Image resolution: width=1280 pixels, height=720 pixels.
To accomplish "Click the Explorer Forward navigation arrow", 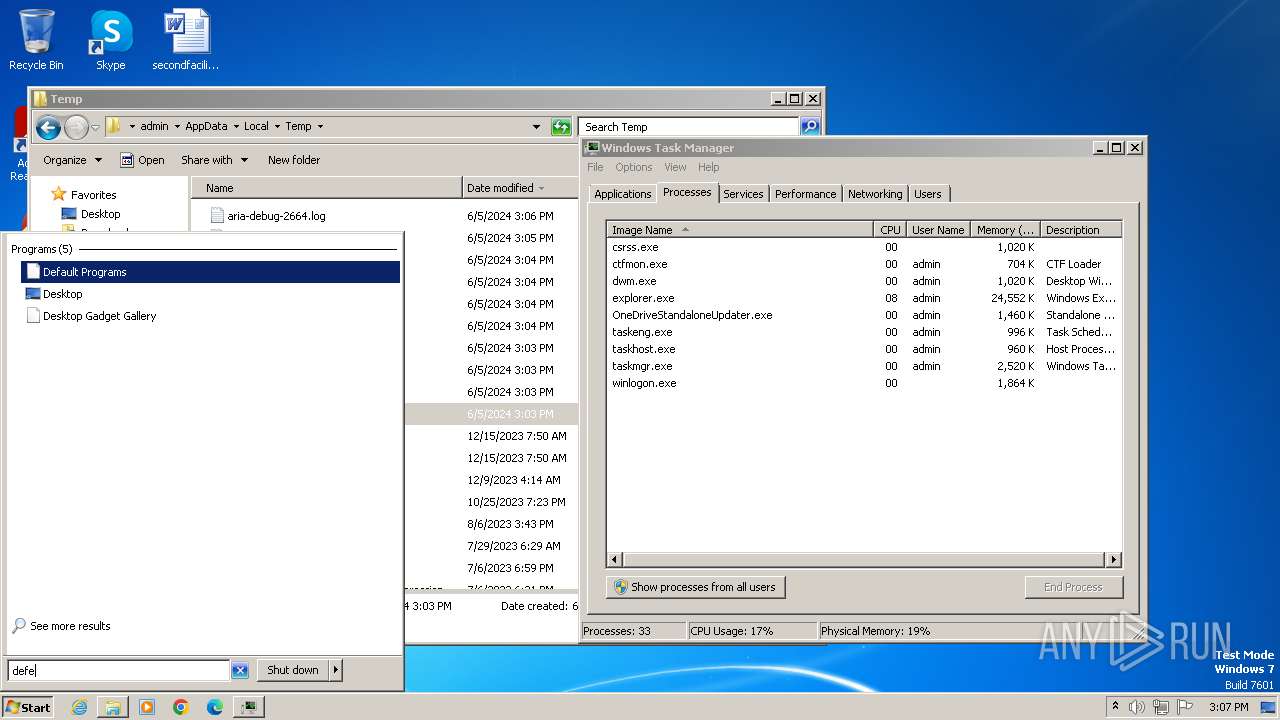I will pyautogui.click(x=76, y=127).
